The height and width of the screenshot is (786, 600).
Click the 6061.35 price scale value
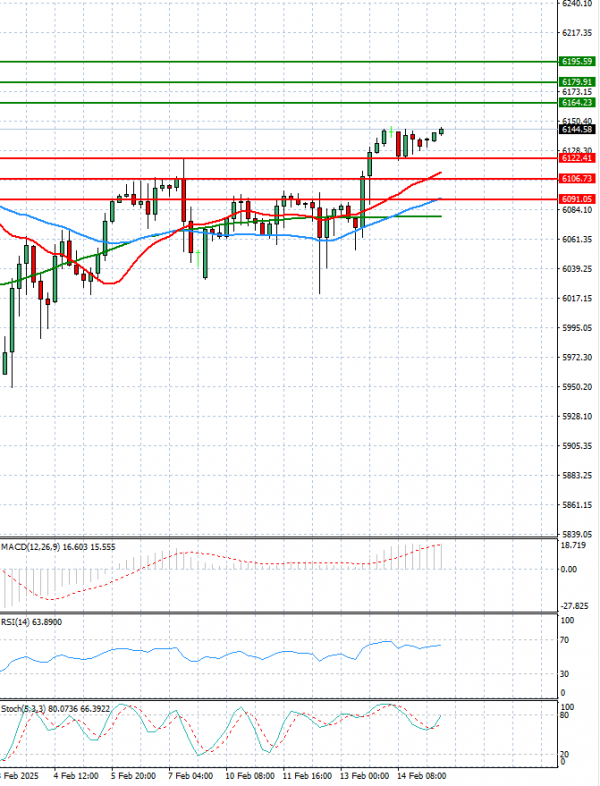pos(577,239)
